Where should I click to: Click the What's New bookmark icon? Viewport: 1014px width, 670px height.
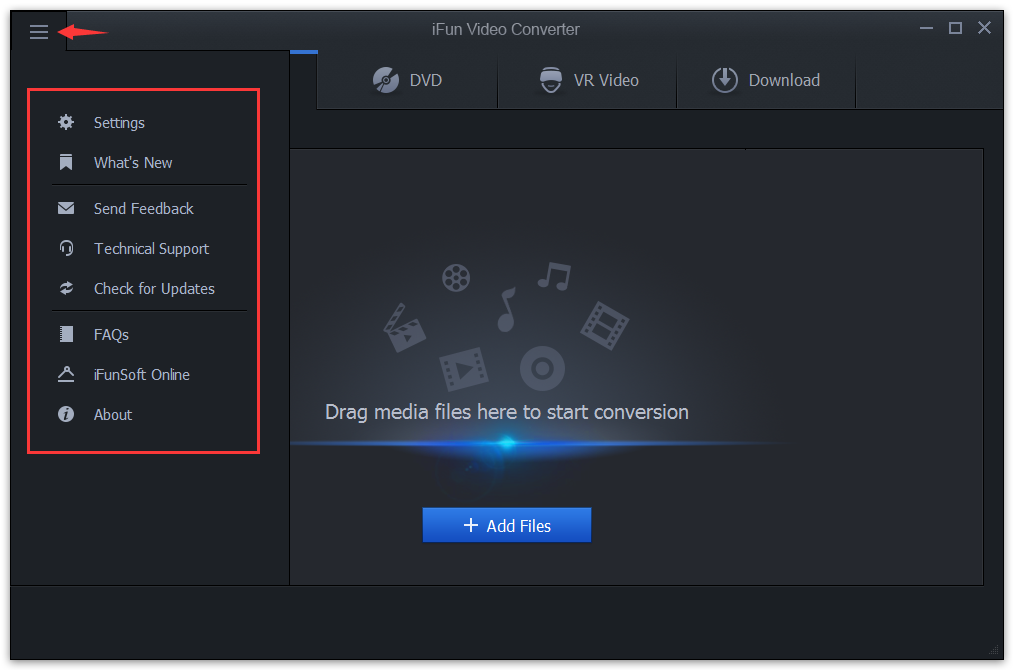pyautogui.click(x=66, y=162)
